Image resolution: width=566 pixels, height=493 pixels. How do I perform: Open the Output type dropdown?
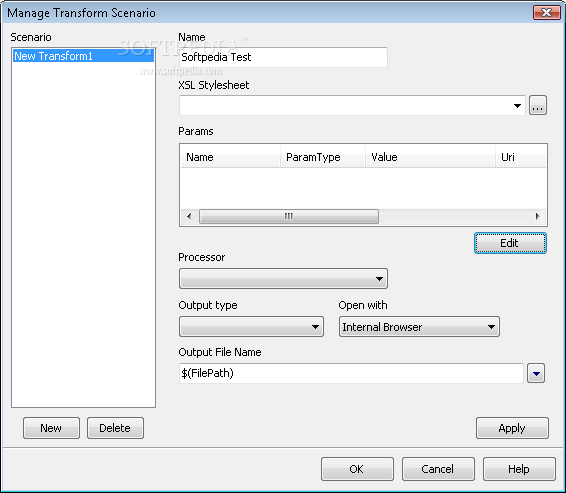(251, 327)
